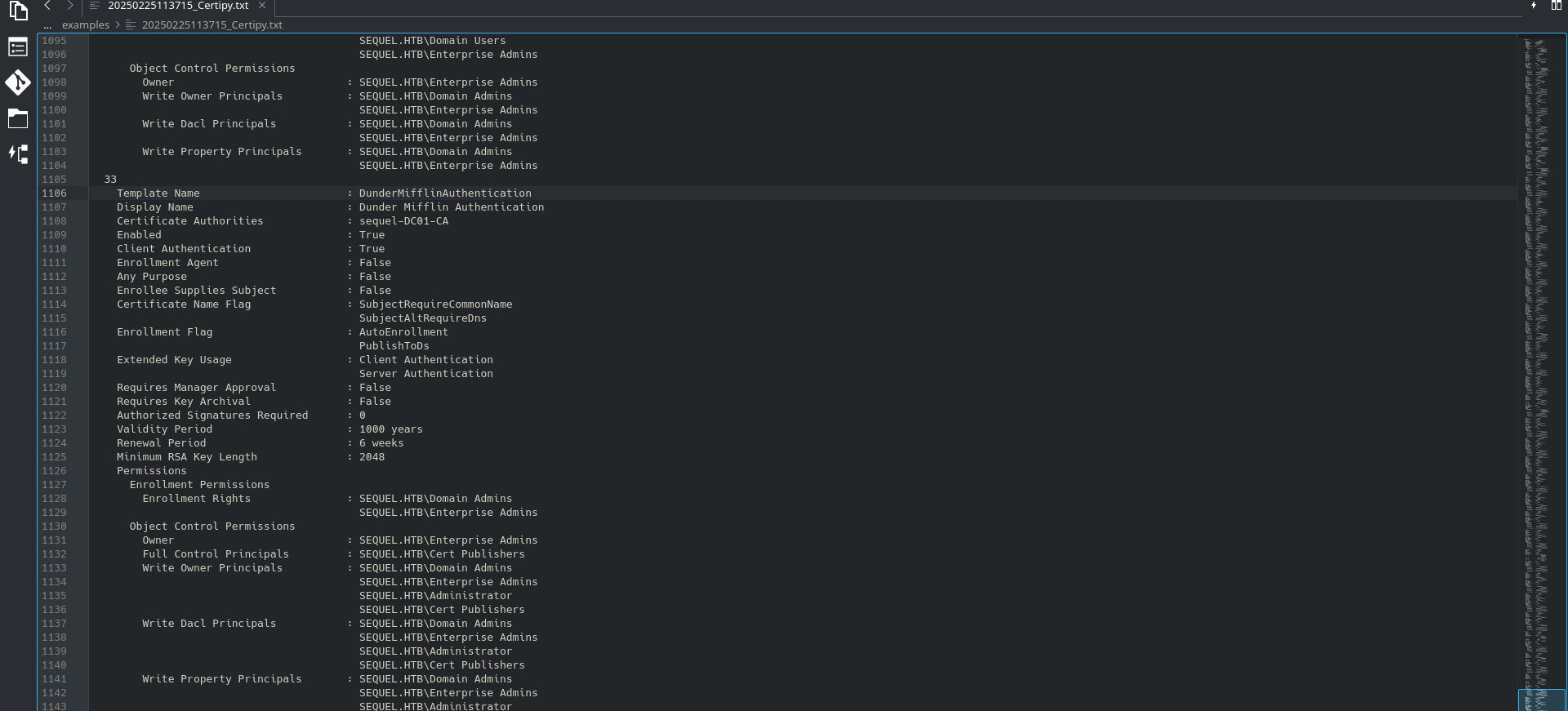Go back to previous location arrow

[x=47, y=6]
